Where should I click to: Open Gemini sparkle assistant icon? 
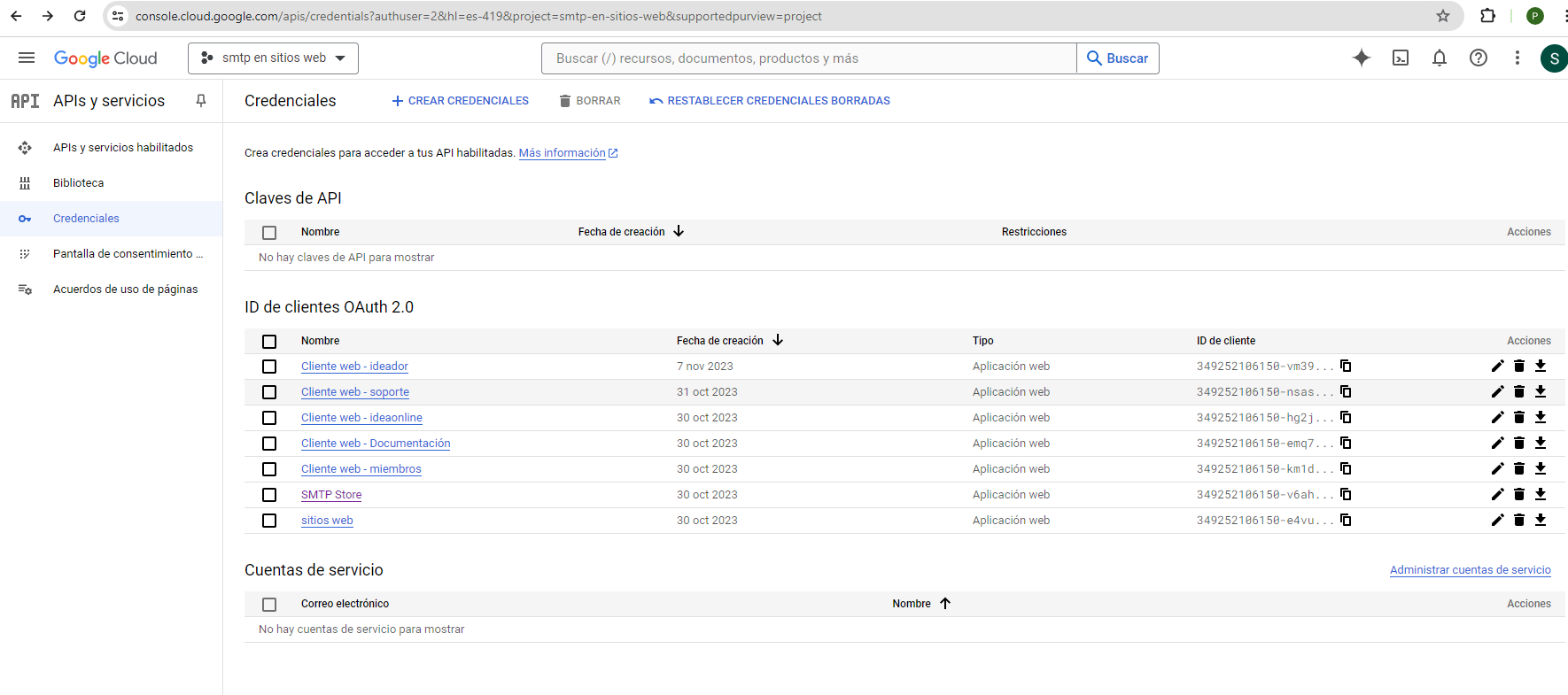pos(1362,58)
